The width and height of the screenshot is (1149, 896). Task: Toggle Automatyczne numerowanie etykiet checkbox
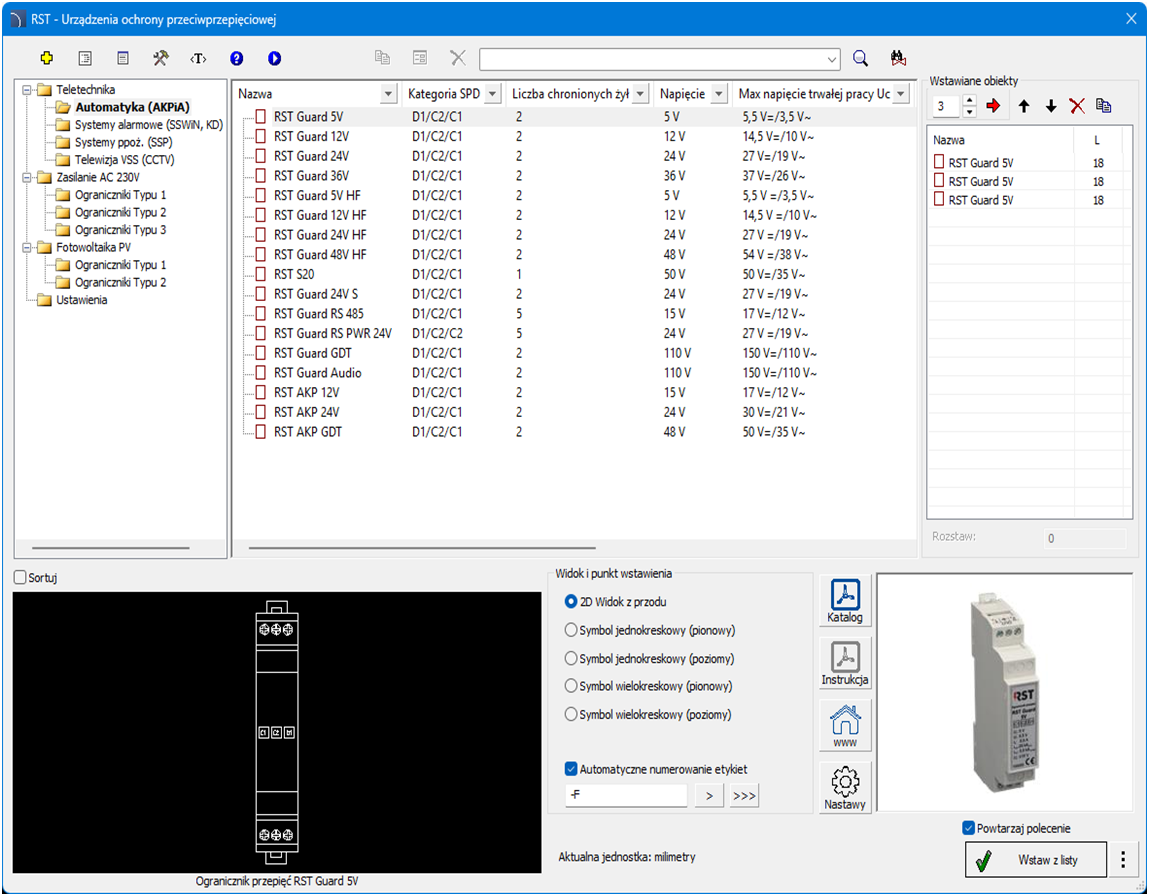click(x=571, y=769)
